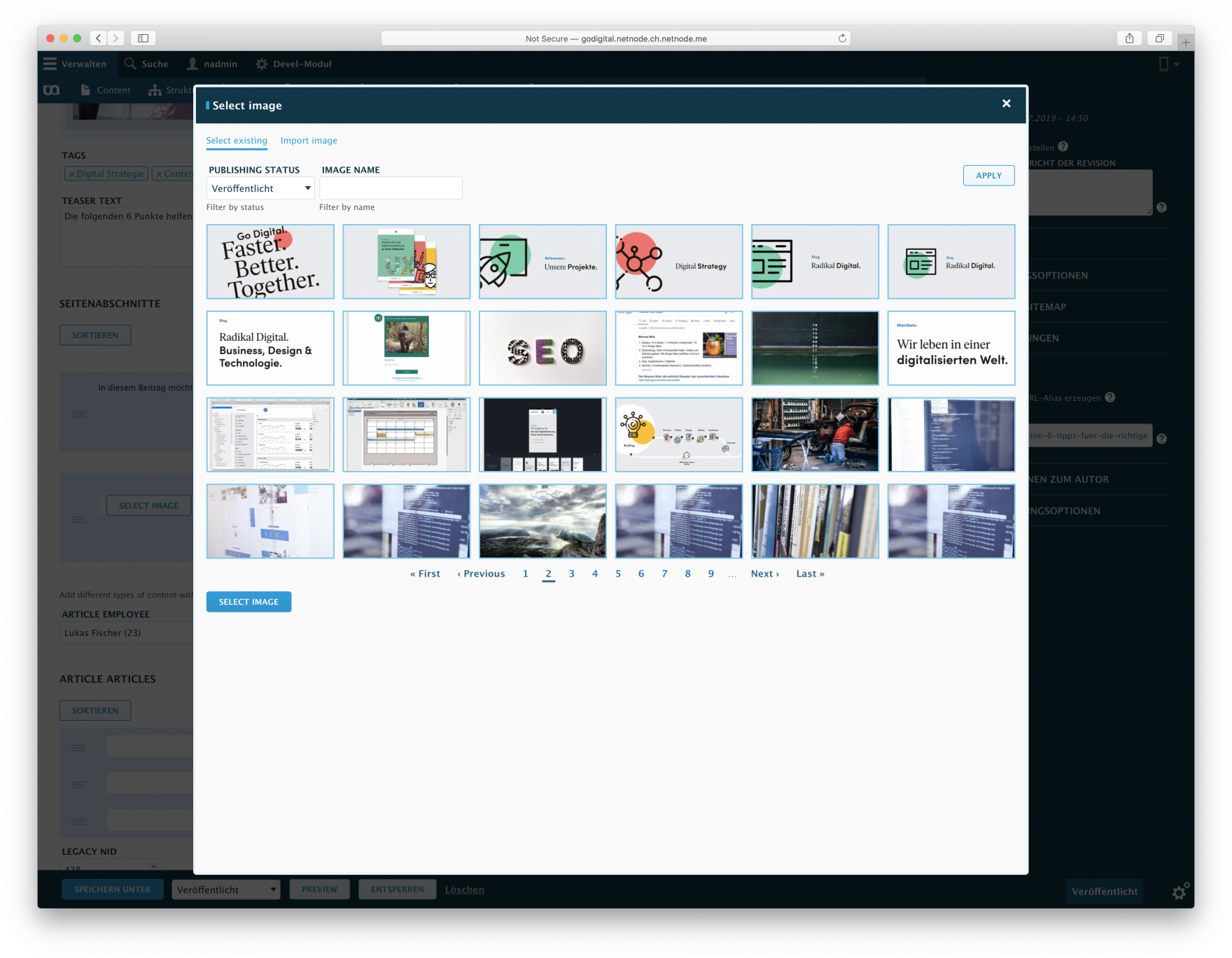Open Publishing Status dropdown

point(260,188)
